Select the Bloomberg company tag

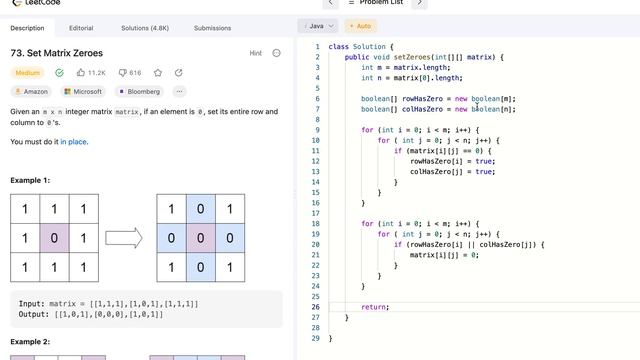[140, 91]
